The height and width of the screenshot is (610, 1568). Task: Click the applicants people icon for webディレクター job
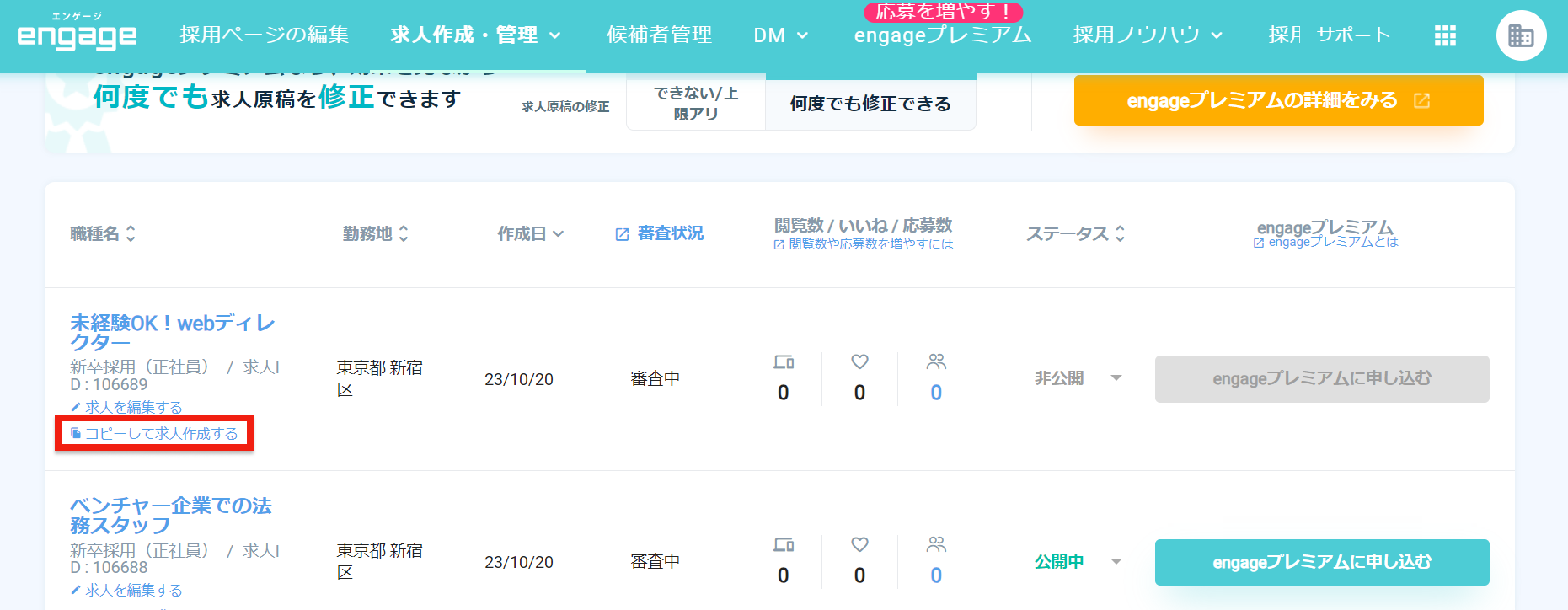936,361
